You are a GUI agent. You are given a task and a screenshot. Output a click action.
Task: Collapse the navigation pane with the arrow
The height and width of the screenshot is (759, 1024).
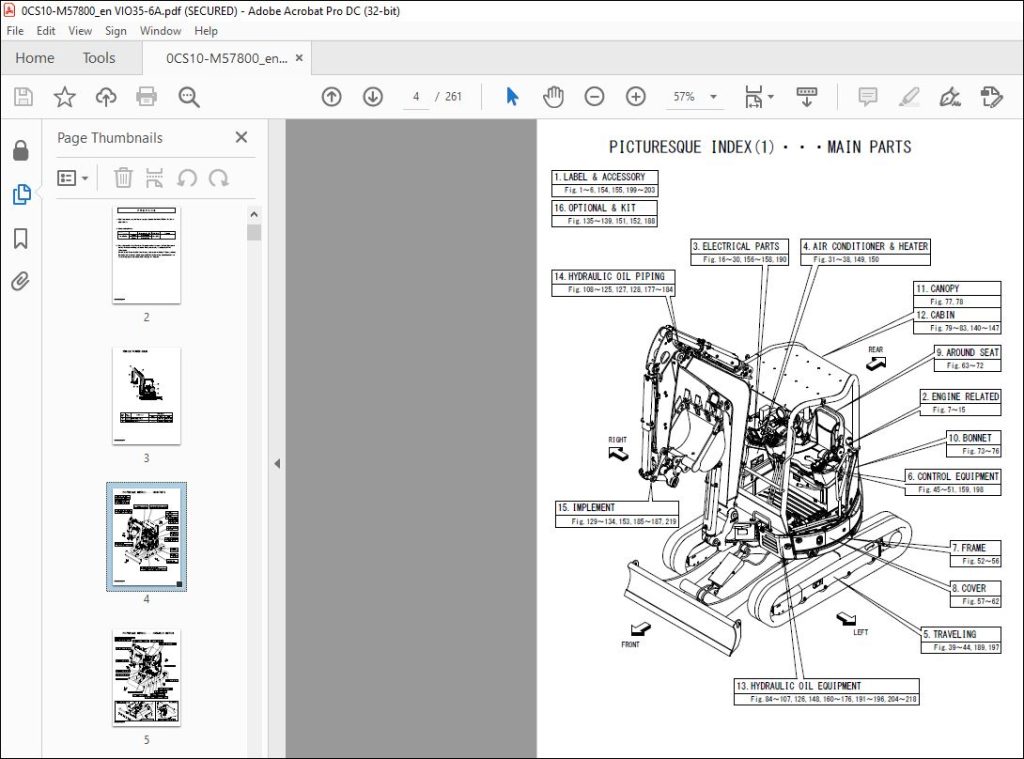coord(277,463)
